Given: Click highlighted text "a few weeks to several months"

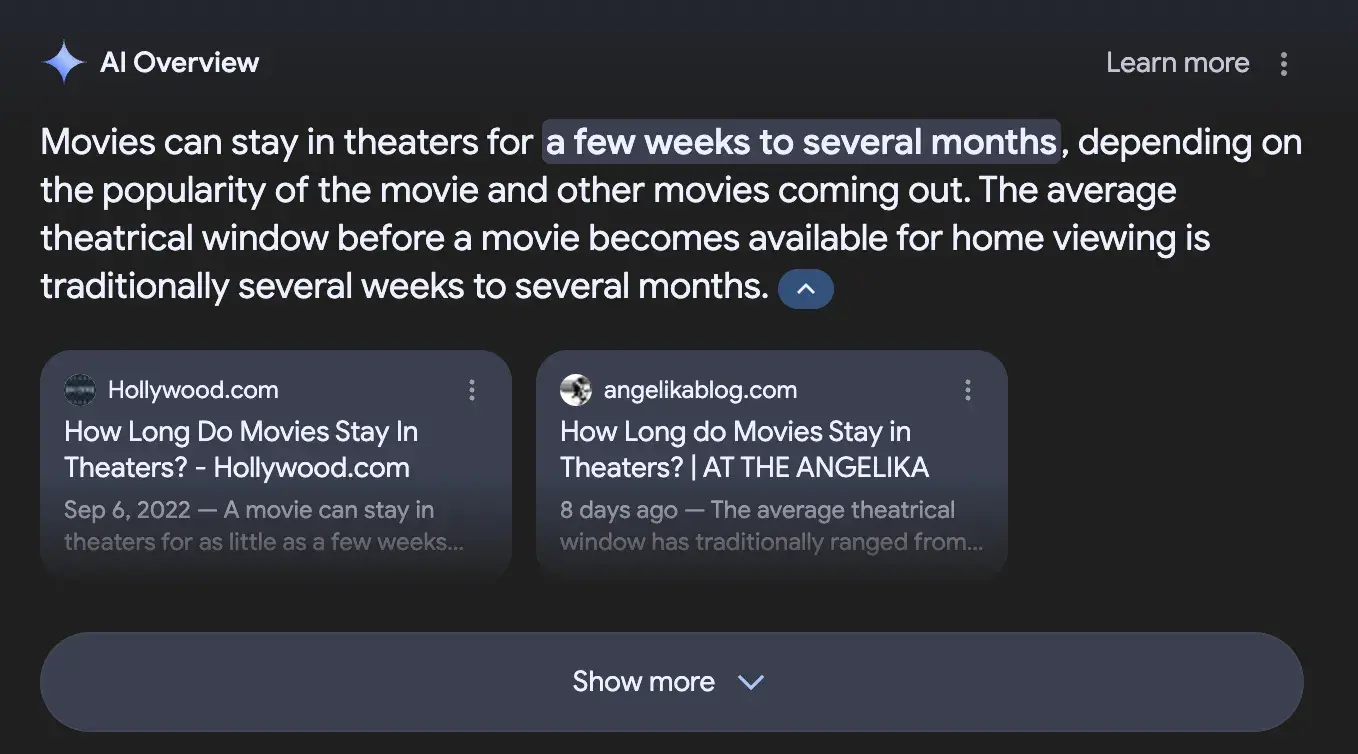Looking at the screenshot, I should tap(800, 142).
